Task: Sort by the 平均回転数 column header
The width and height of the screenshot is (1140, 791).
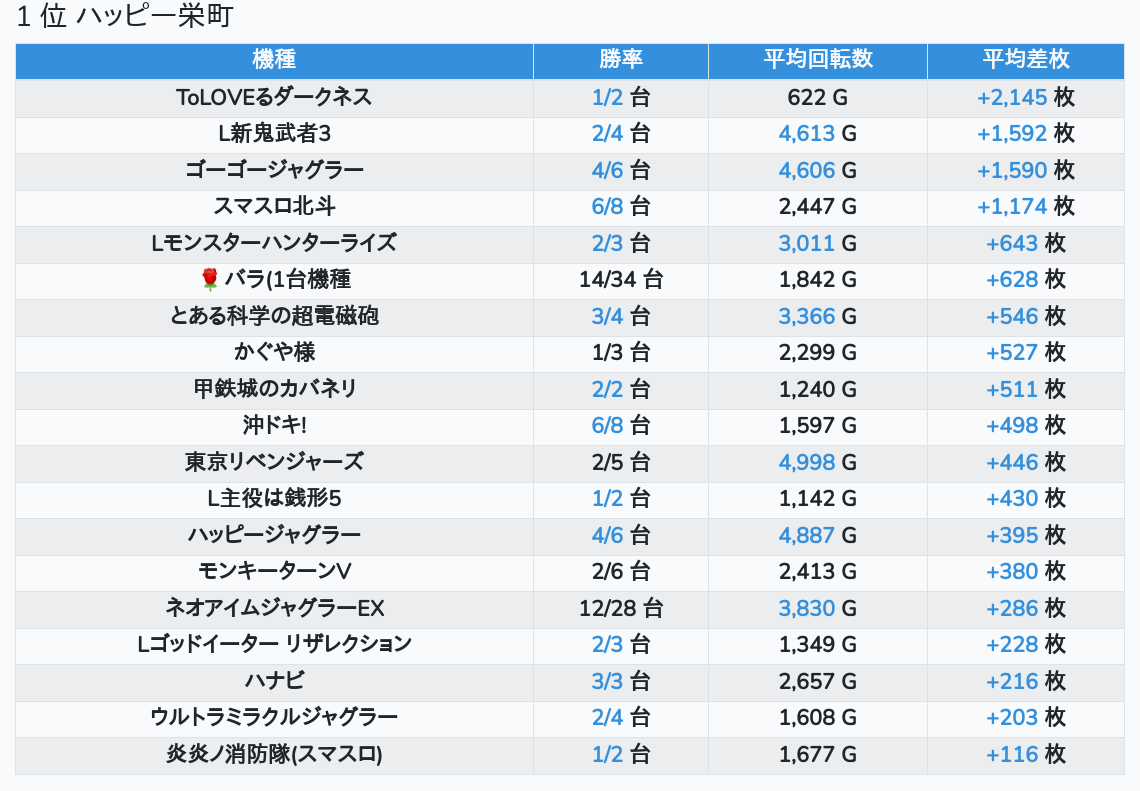Action: coord(817,60)
